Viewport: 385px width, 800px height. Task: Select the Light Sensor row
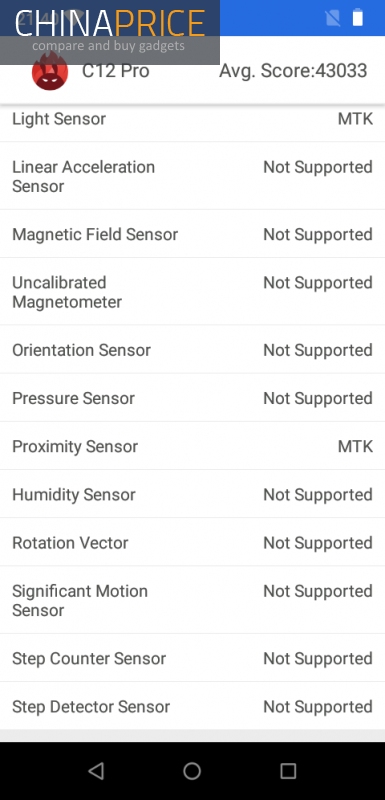click(192, 119)
